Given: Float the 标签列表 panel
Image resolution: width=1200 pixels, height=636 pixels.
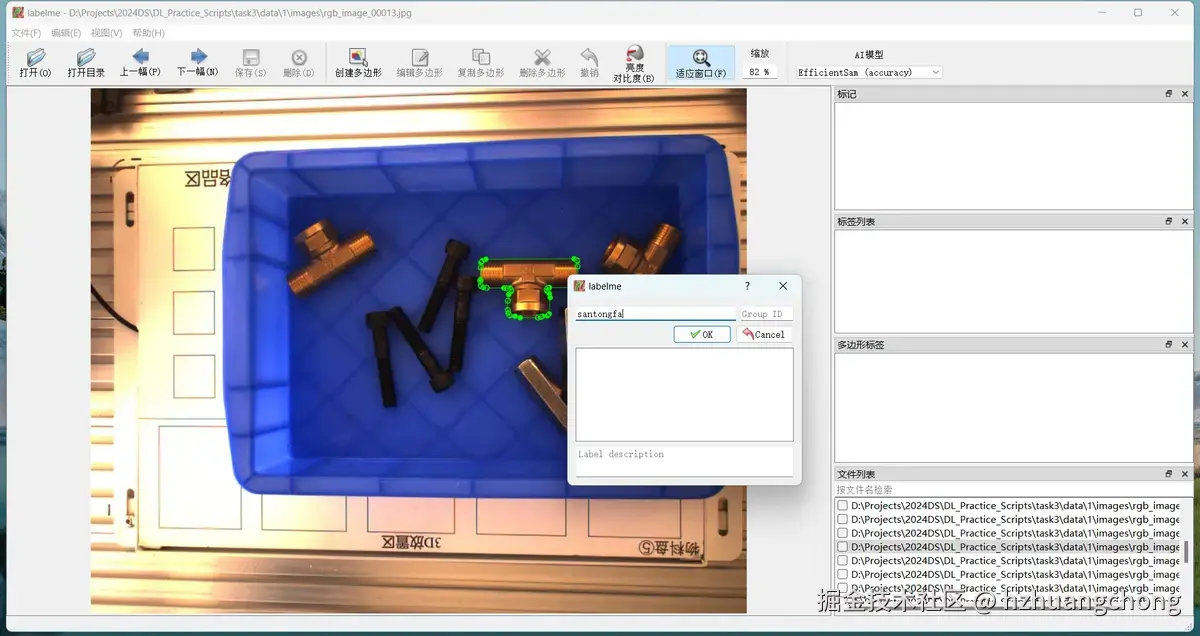Looking at the screenshot, I should [1168, 221].
